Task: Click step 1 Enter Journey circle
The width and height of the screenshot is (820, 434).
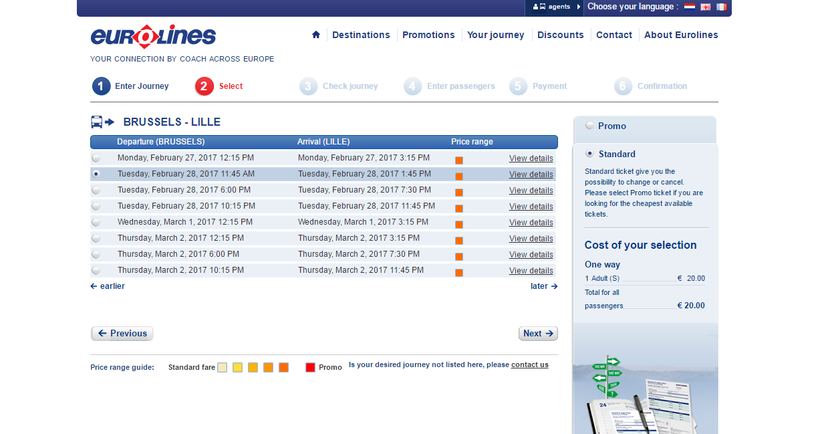Action: coord(101,86)
